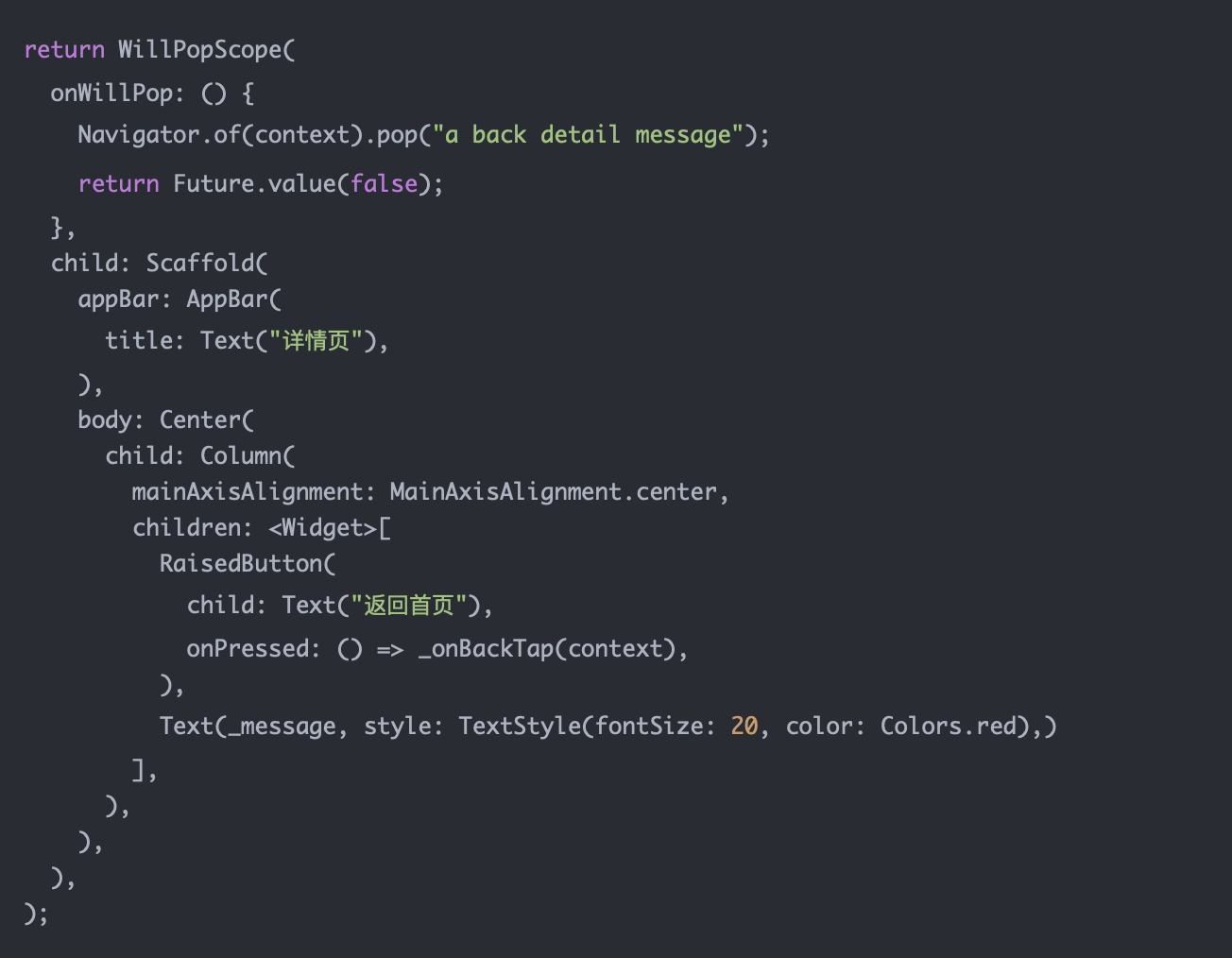This screenshot has width=1232, height=958.
Task: Click the "详情页" title string
Action: tap(317, 341)
